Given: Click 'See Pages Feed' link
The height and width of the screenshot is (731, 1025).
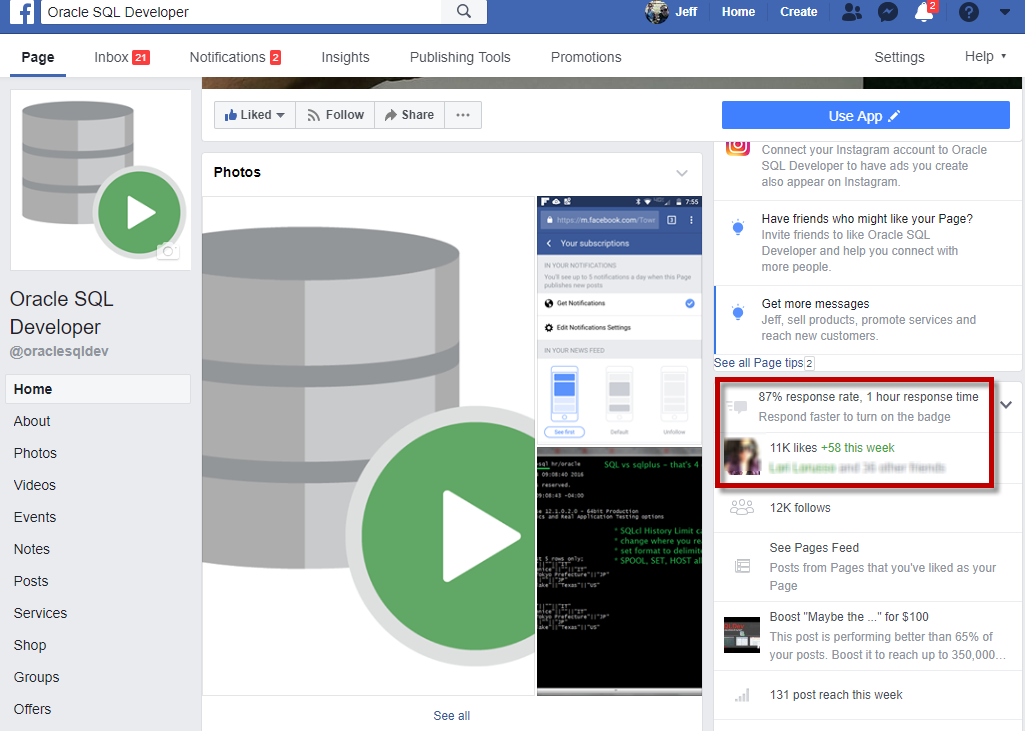Looking at the screenshot, I should coord(814,548).
